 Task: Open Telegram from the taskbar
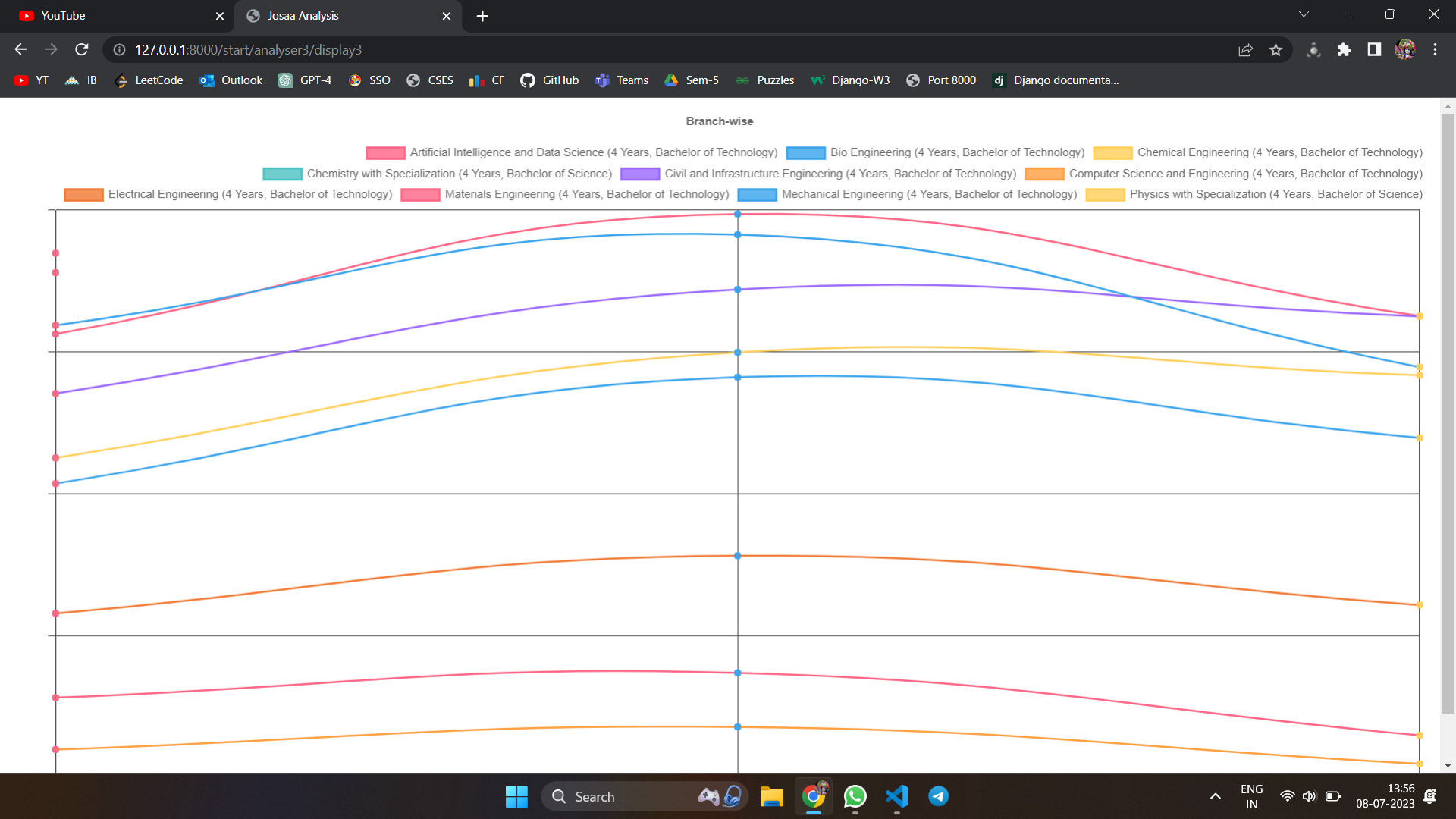[x=938, y=796]
